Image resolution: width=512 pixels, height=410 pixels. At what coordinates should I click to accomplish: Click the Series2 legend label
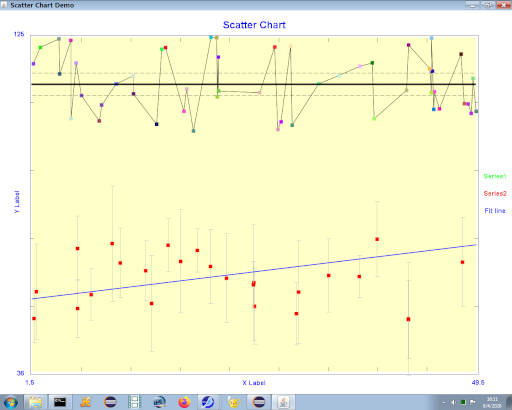click(495, 194)
